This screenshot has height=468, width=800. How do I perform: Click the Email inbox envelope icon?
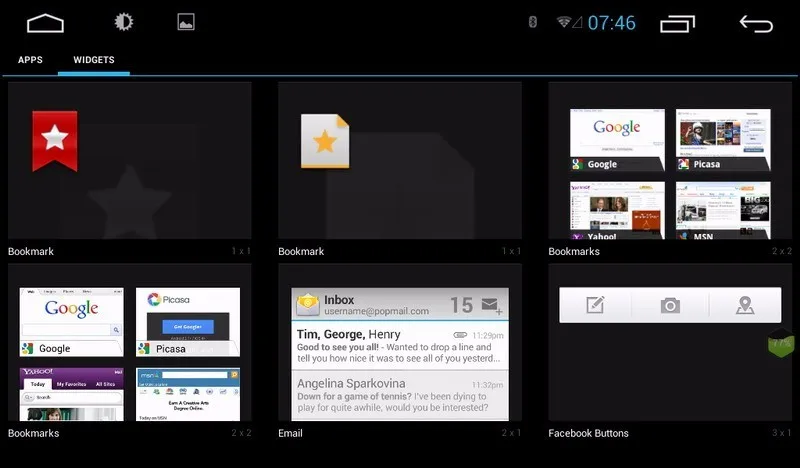click(308, 305)
